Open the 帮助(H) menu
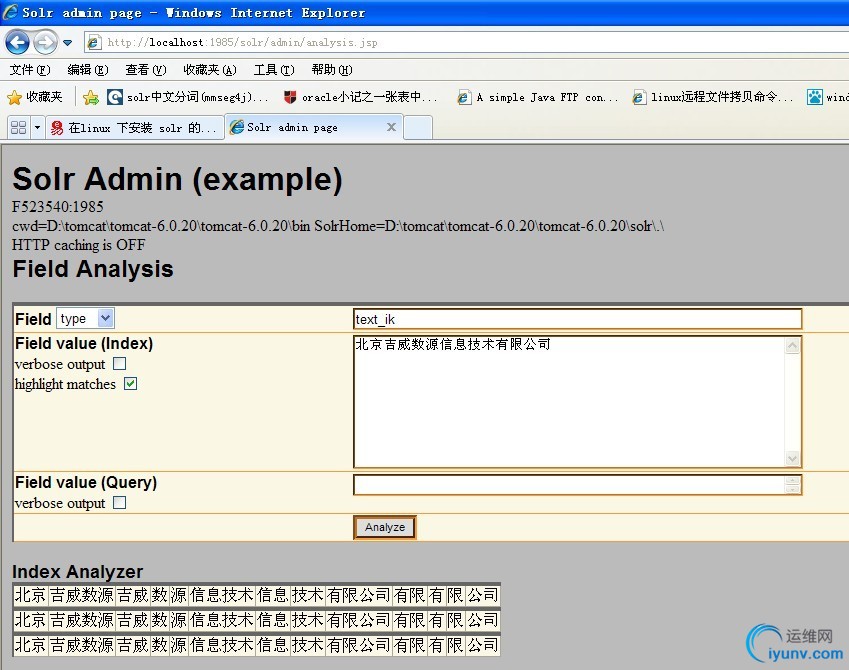Image resolution: width=849 pixels, height=670 pixels. (x=332, y=70)
